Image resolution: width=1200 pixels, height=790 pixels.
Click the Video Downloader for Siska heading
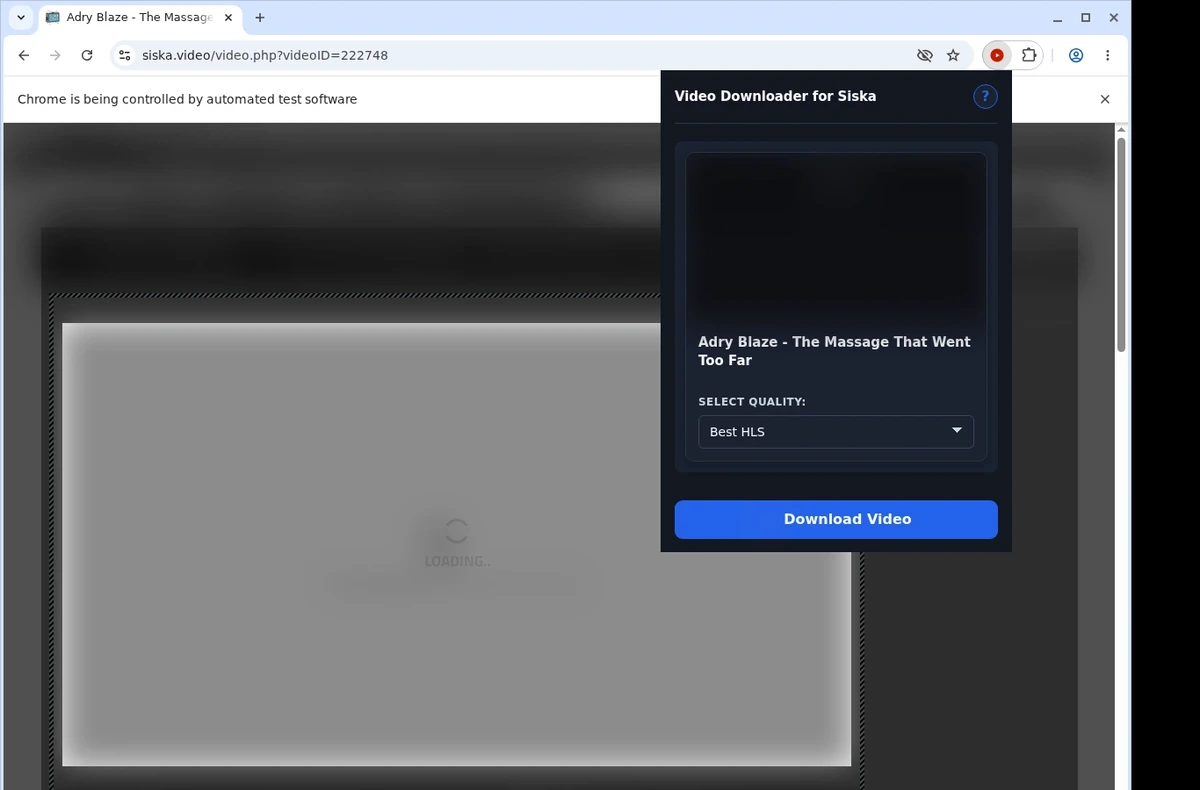pos(775,96)
